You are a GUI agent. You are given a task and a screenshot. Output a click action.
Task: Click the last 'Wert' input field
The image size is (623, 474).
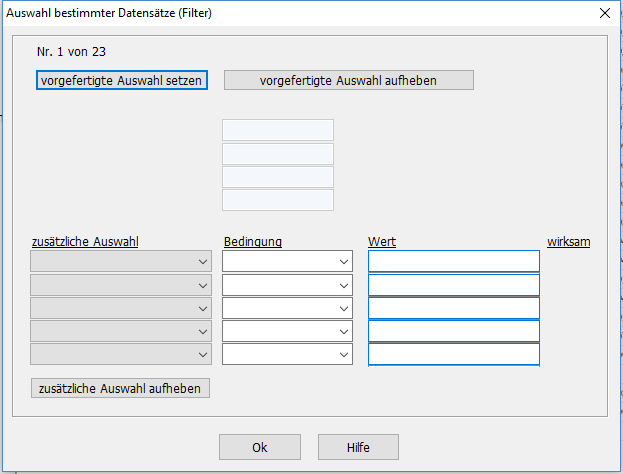tap(453, 354)
